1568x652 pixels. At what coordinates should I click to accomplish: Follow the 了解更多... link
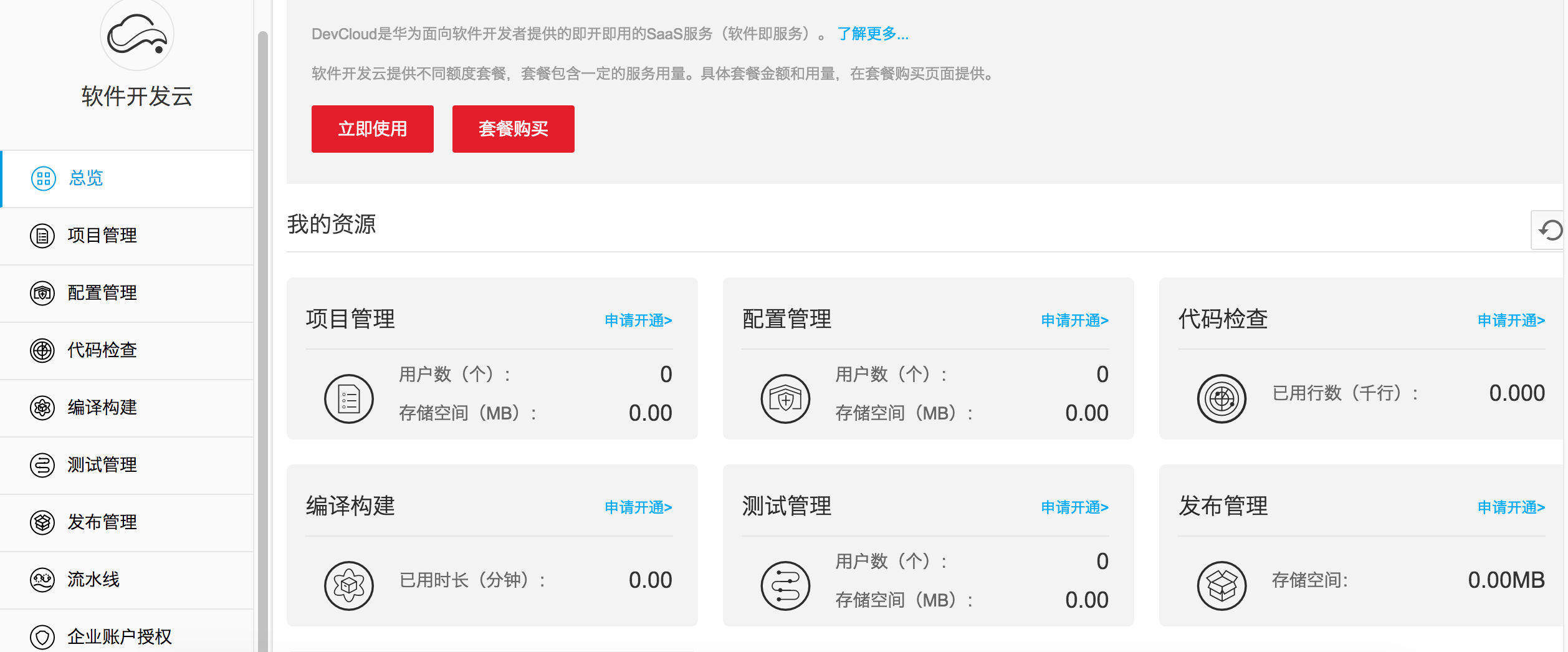point(872,34)
